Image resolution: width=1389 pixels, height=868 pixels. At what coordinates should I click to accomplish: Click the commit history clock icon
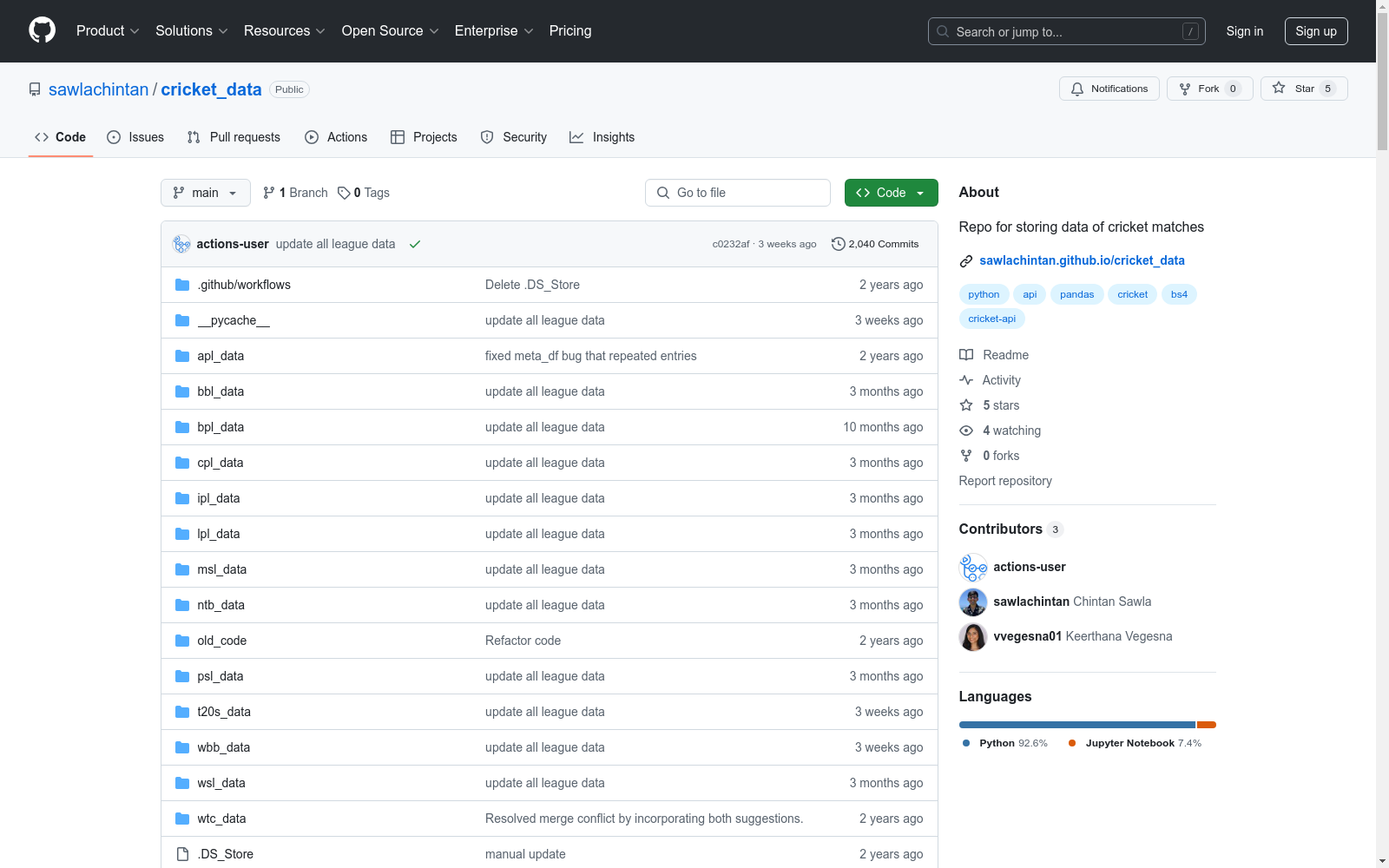[838, 244]
